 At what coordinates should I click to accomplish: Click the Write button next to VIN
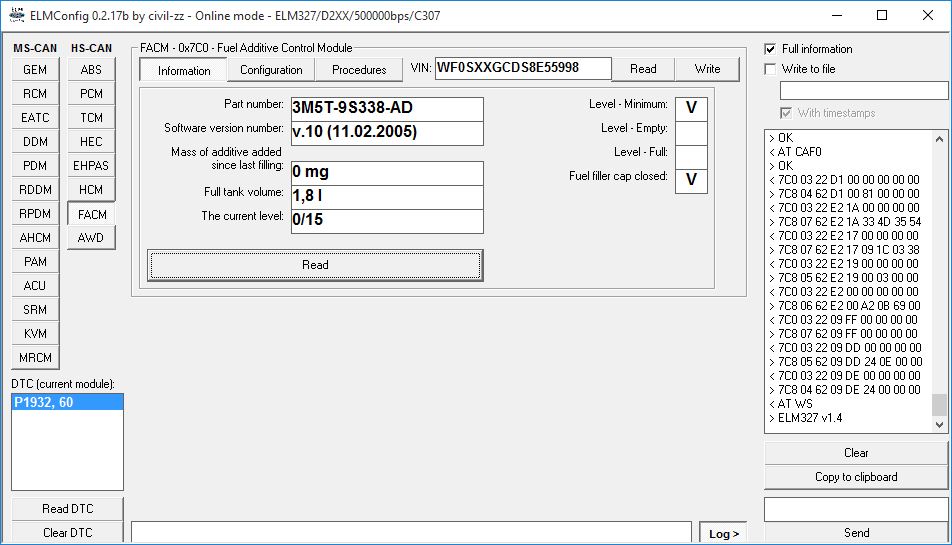[x=707, y=69]
